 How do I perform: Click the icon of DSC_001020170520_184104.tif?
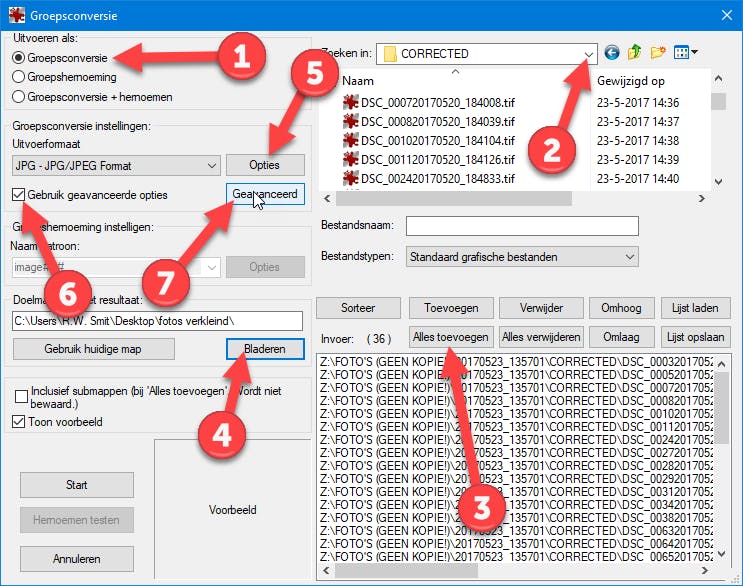tap(351, 140)
